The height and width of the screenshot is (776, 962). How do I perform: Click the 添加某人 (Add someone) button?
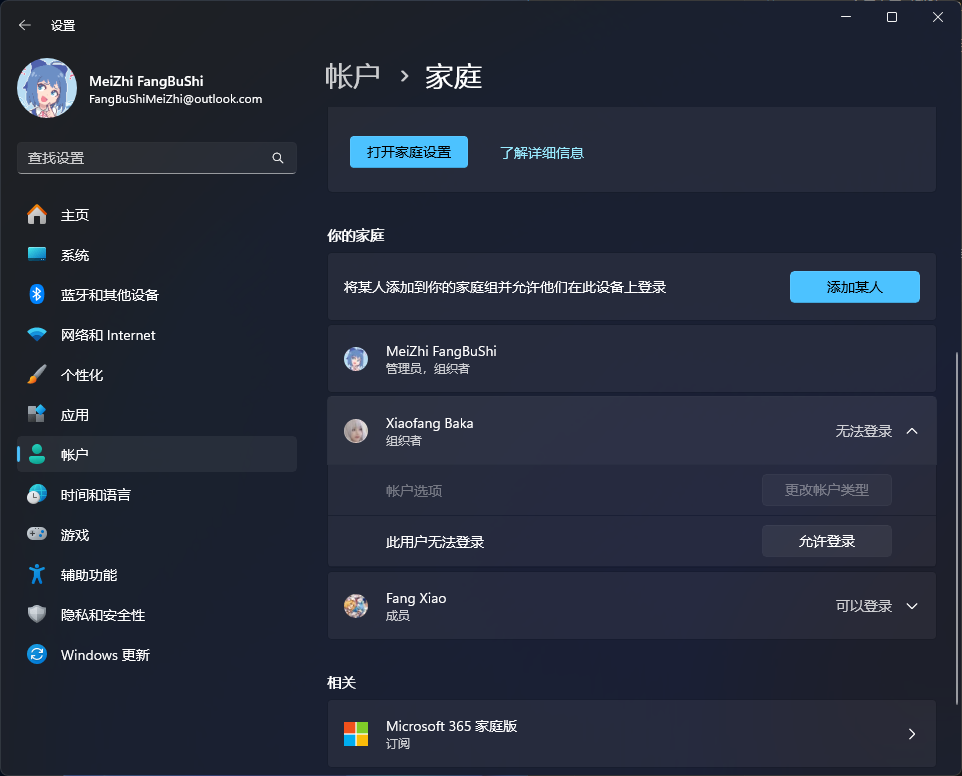[854, 287]
